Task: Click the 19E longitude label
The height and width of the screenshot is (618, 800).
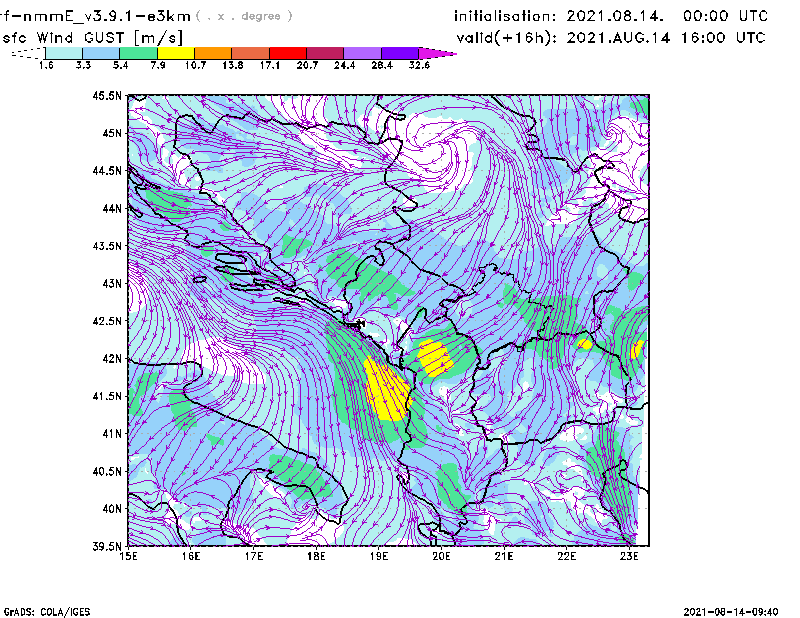Action: tap(379, 556)
